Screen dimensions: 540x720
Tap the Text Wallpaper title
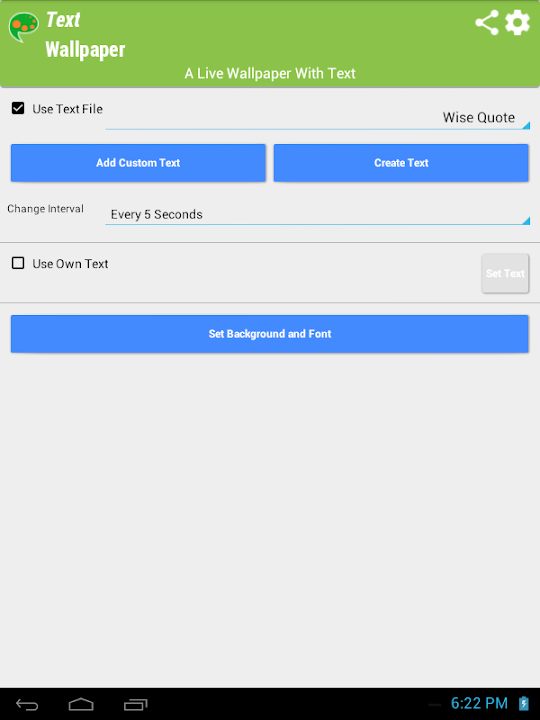click(85, 35)
